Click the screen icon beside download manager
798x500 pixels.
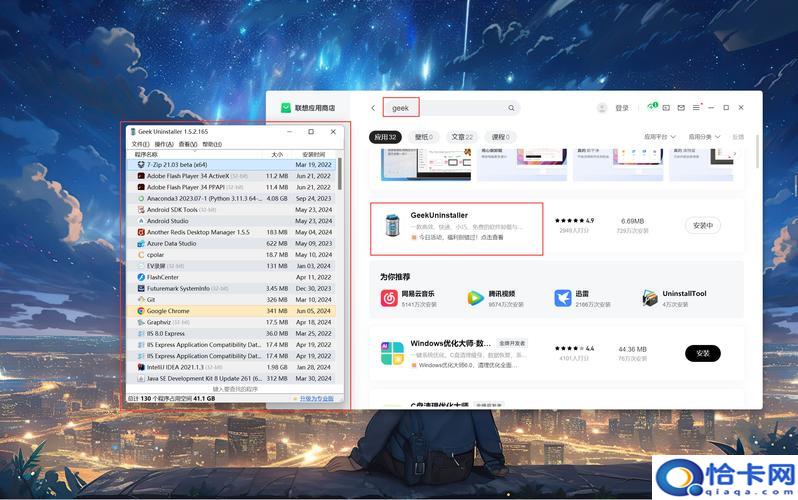(666, 108)
